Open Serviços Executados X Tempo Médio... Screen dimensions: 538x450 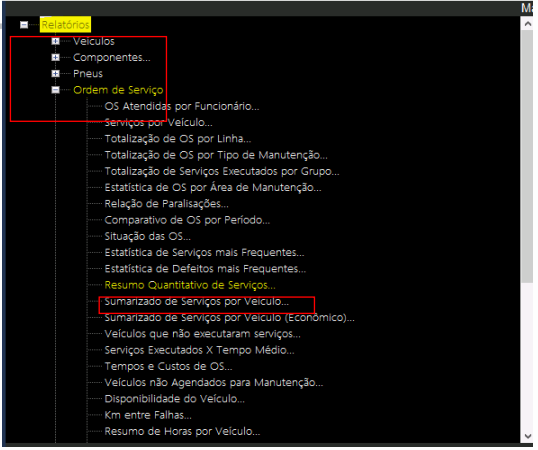click(199, 350)
